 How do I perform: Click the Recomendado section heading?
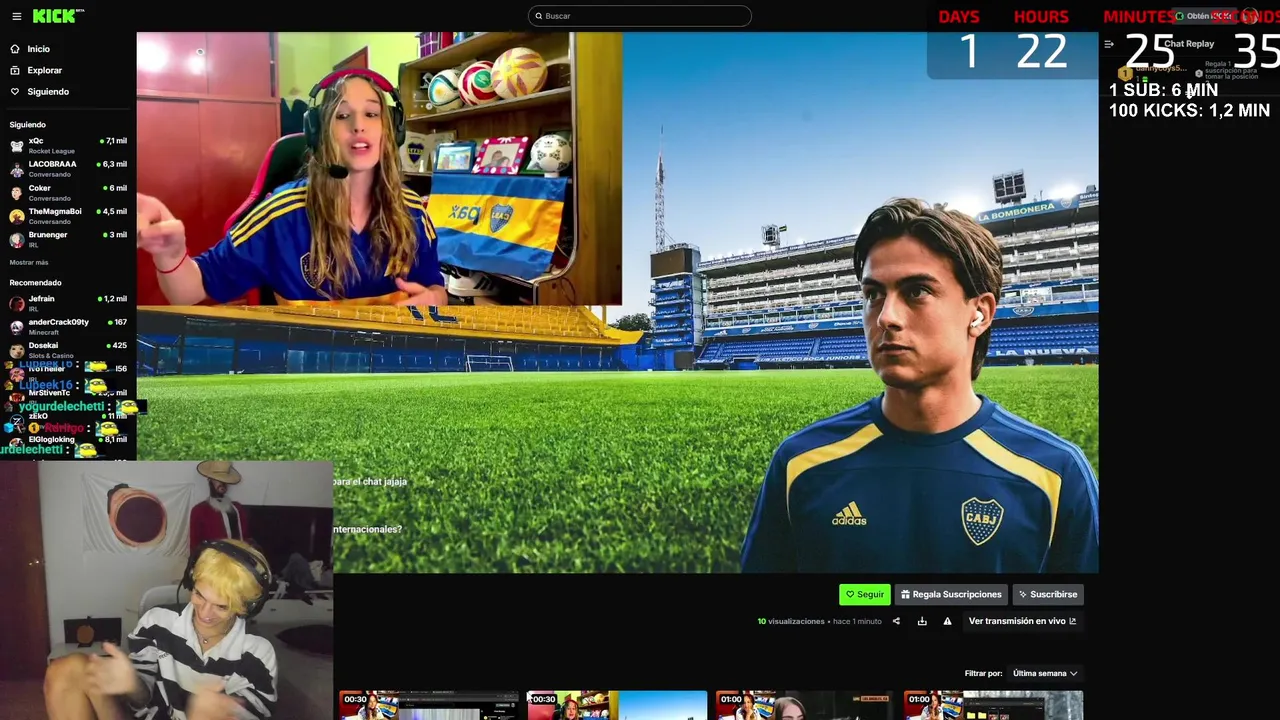(x=35, y=283)
